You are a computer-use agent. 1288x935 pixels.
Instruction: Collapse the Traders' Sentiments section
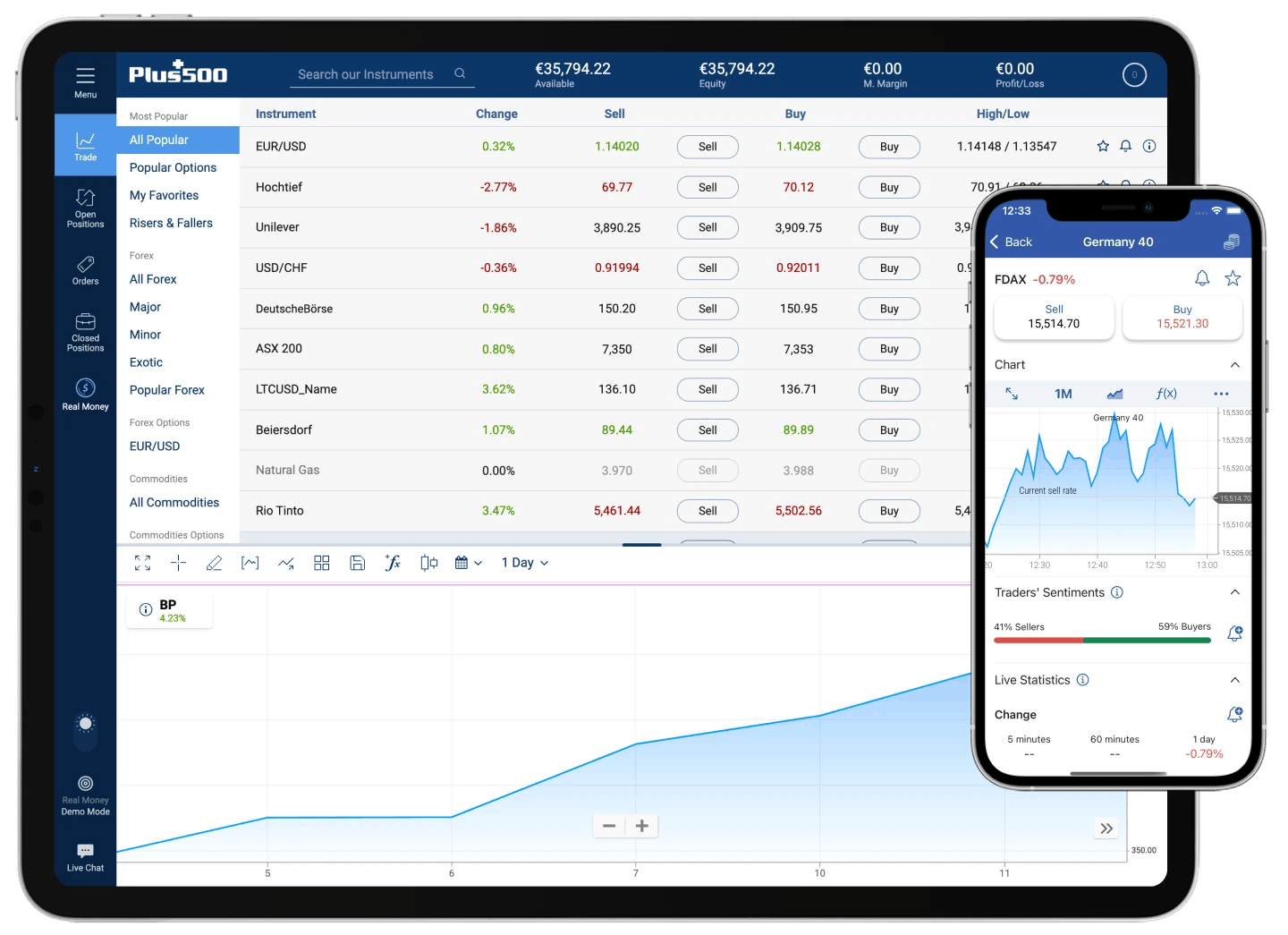click(x=1234, y=592)
